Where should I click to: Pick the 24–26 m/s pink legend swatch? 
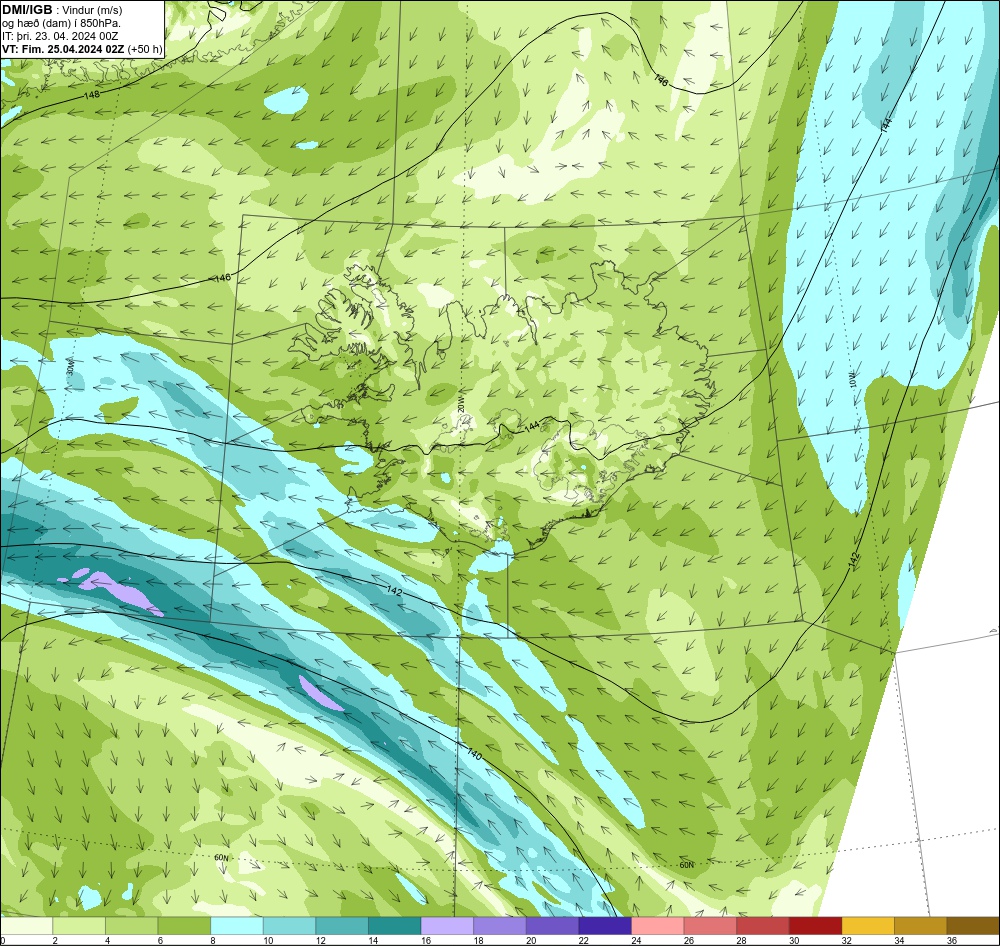(658, 926)
